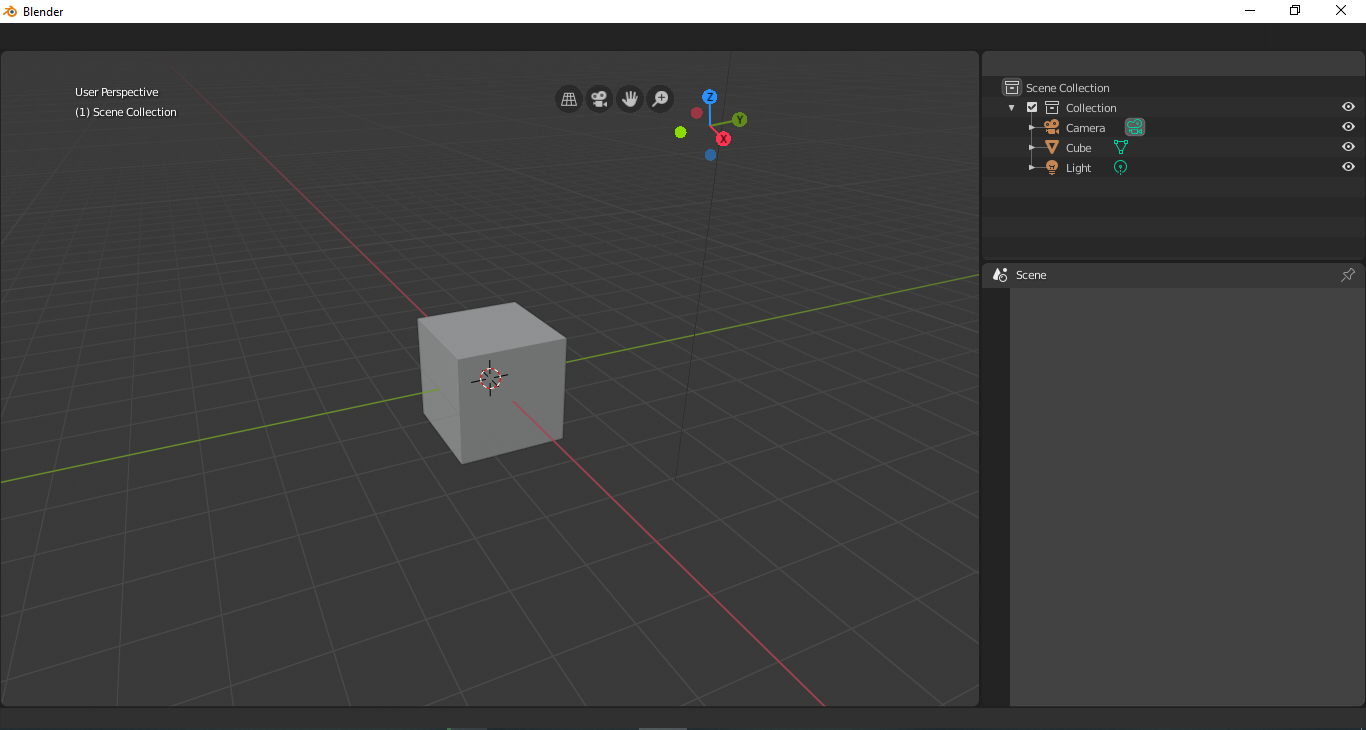Screen dimensions: 1366x730
Task: Hide the Camera using its eye icon
Action: click(1348, 127)
